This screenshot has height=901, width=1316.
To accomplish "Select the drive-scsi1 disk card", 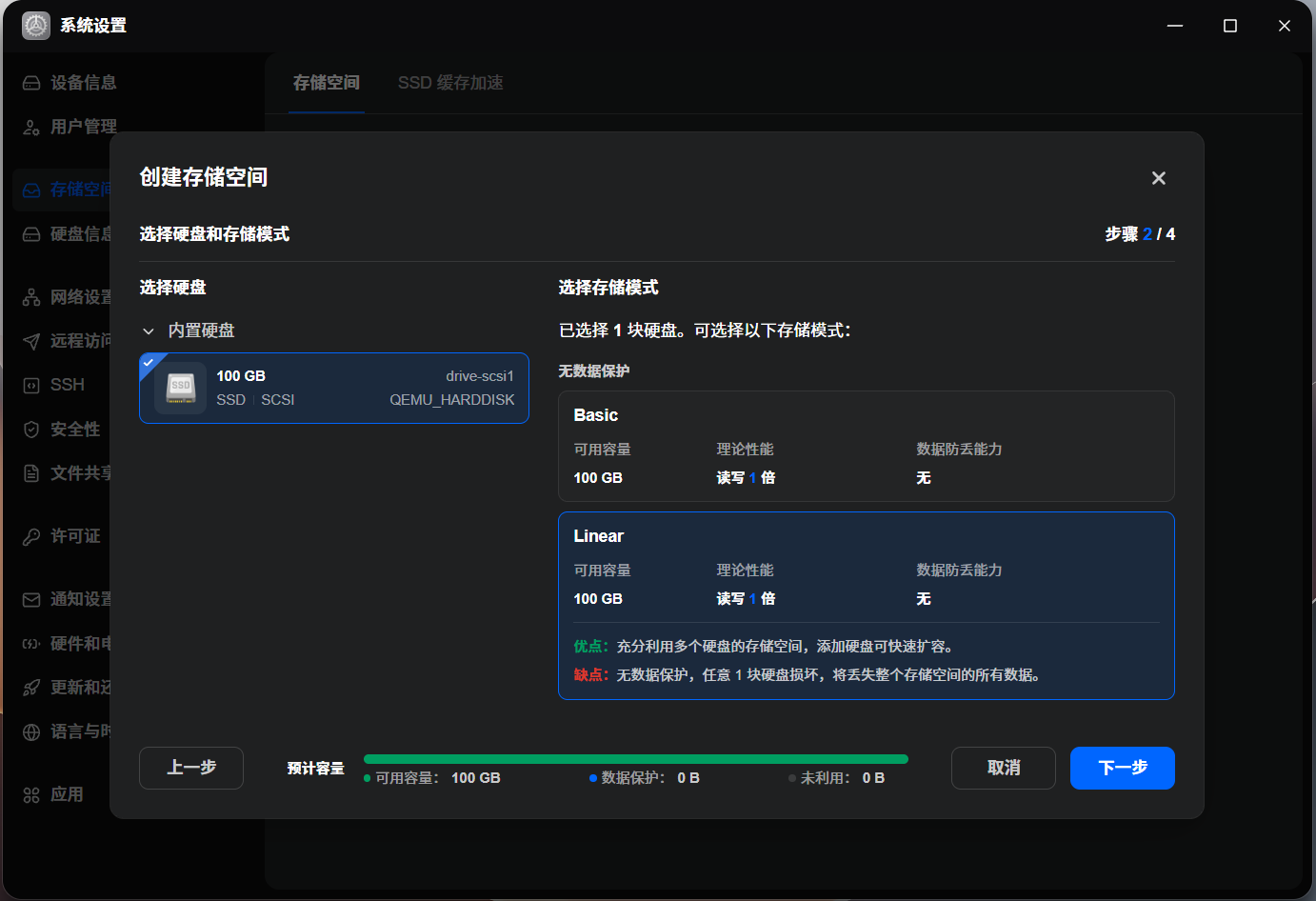I will pyautogui.click(x=334, y=388).
